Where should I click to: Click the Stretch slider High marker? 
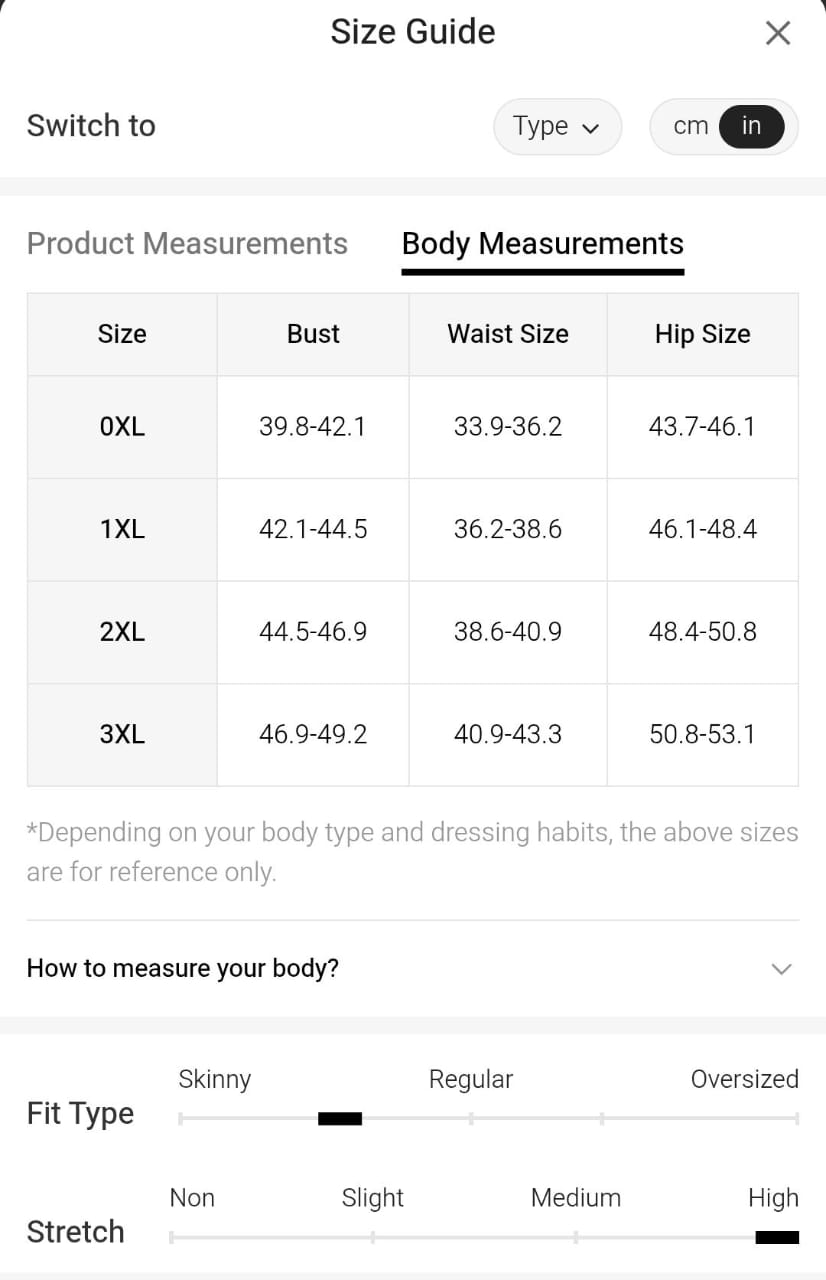point(777,1237)
